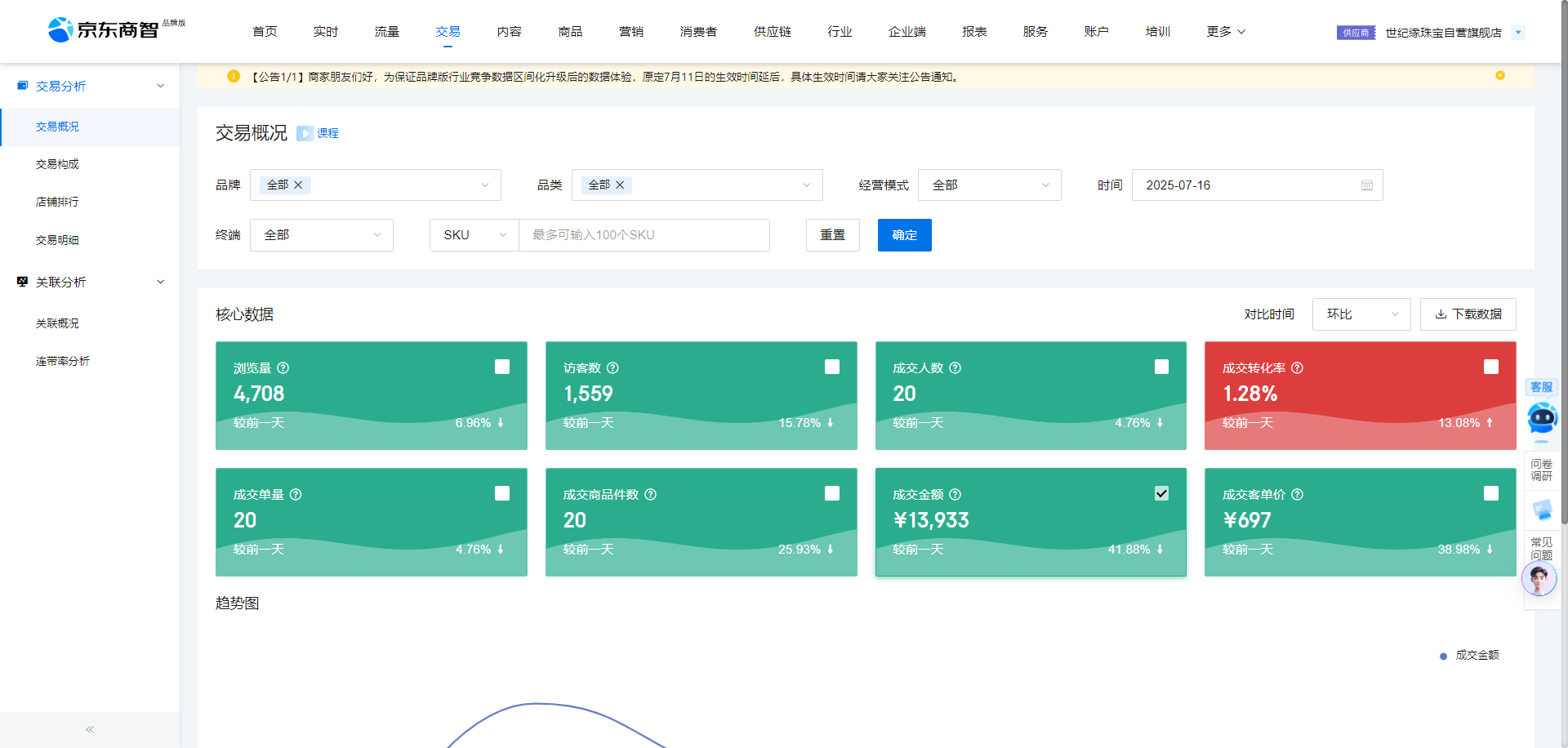Click the SKU input field
The width and height of the screenshot is (1568, 748).
(644, 235)
